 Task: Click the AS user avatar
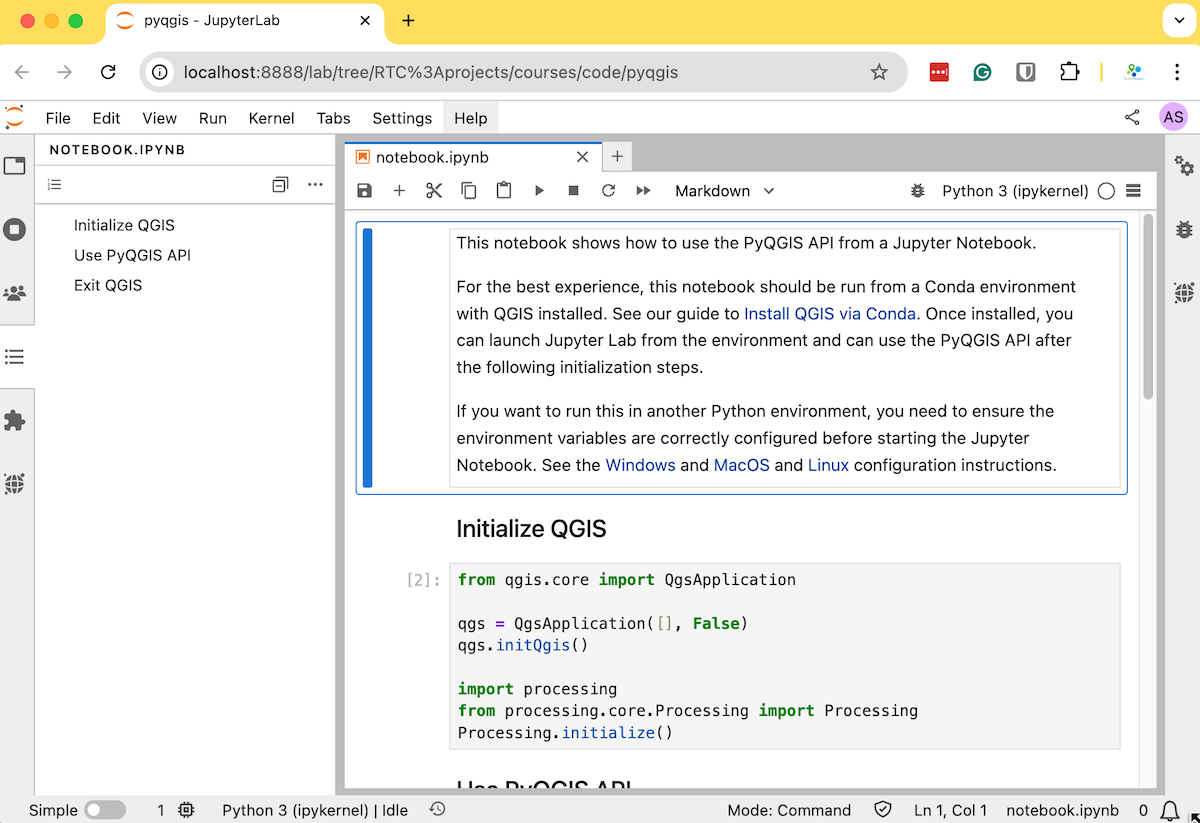click(x=1174, y=117)
